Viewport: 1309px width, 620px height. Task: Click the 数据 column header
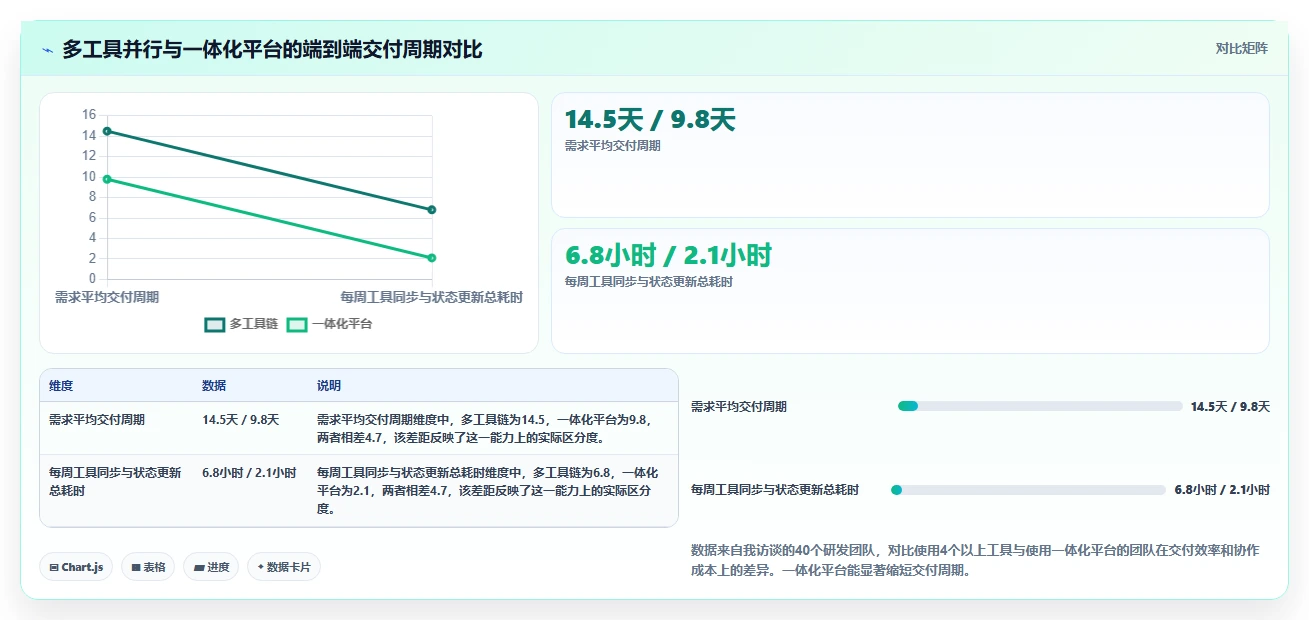[214, 386]
